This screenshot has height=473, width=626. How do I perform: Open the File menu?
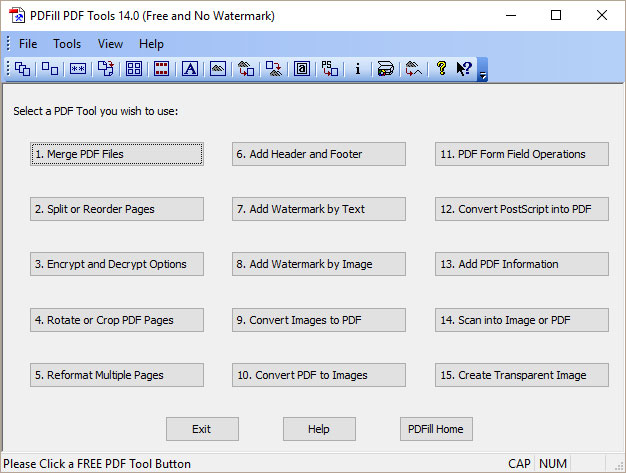coord(28,44)
